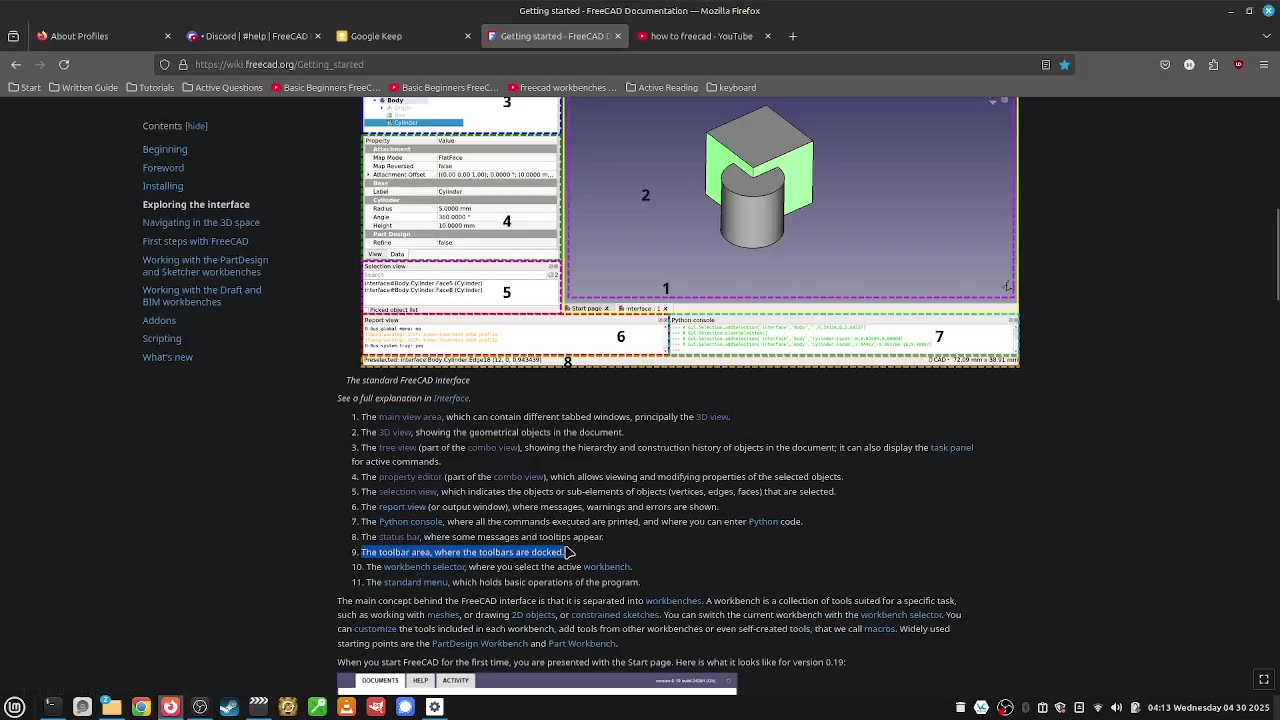Screen dimensions: 1280x720
Task: Open the Start bookmarks folder
Action: tap(26, 87)
